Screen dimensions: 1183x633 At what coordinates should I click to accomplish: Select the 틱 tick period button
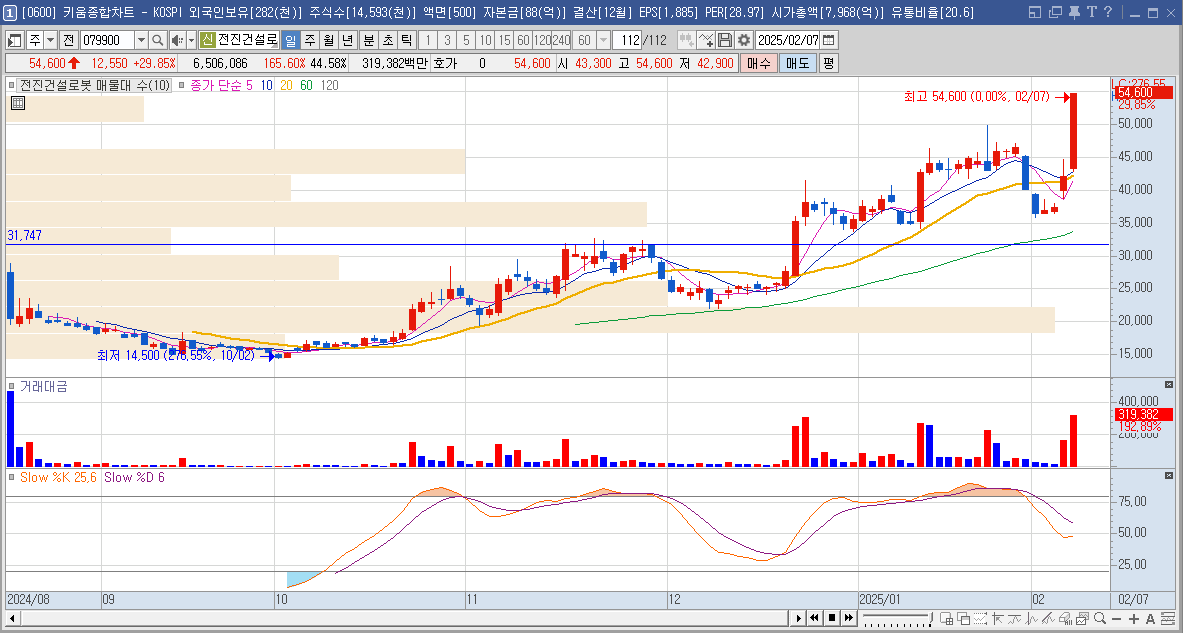pyautogui.click(x=407, y=40)
